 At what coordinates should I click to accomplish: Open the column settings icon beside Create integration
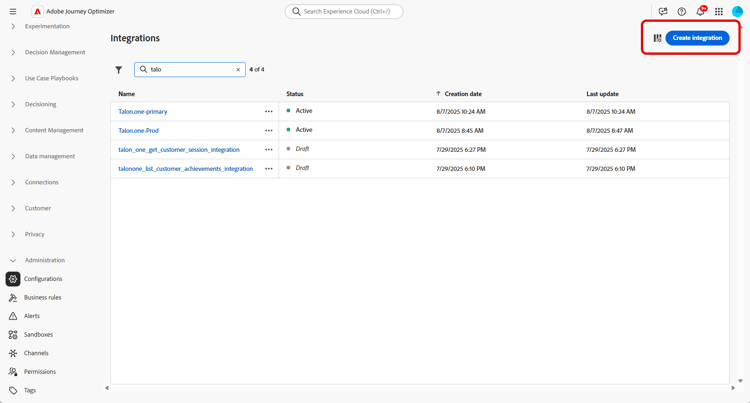click(657, 38)
